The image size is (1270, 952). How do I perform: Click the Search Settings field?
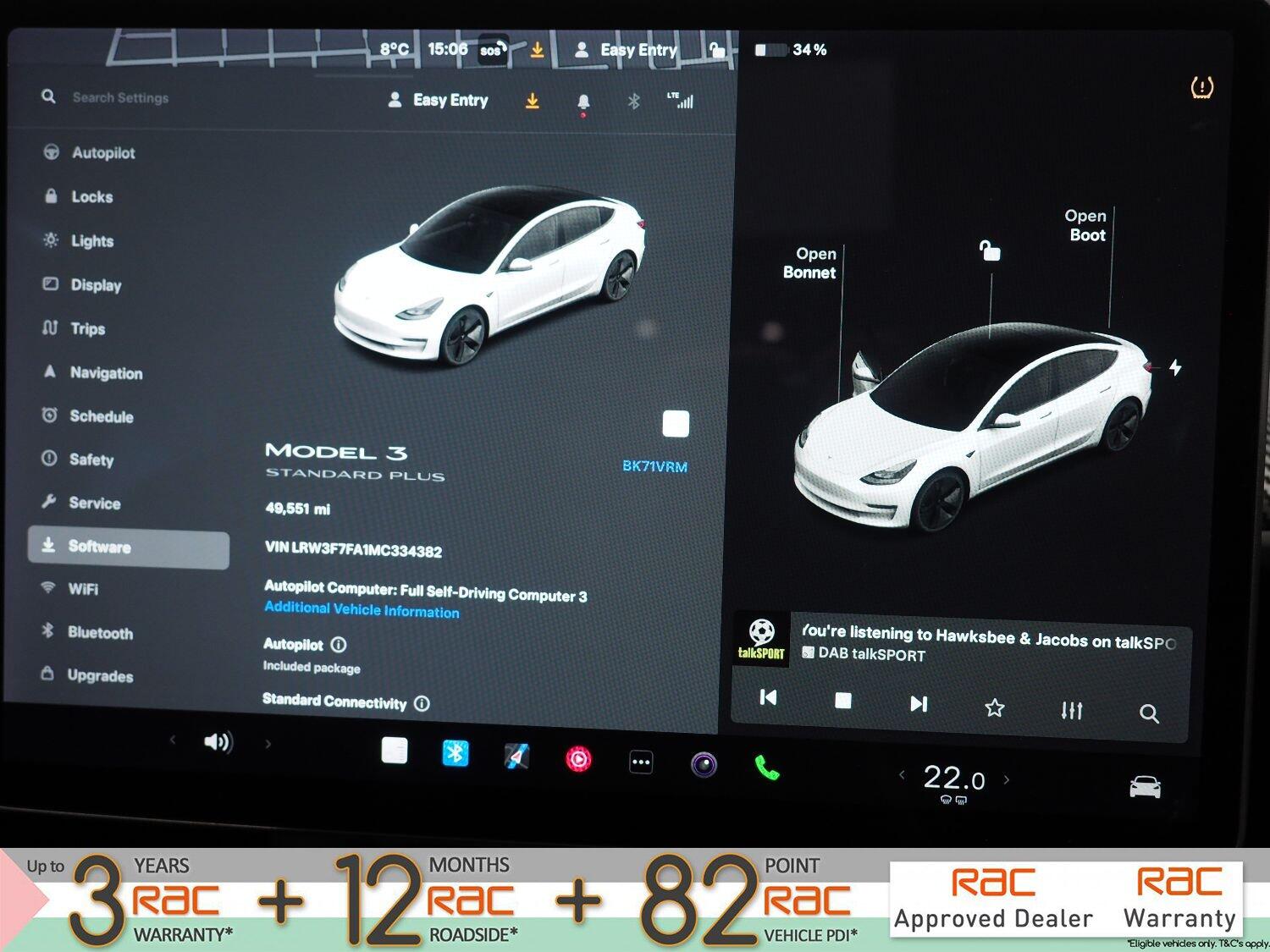120,97
